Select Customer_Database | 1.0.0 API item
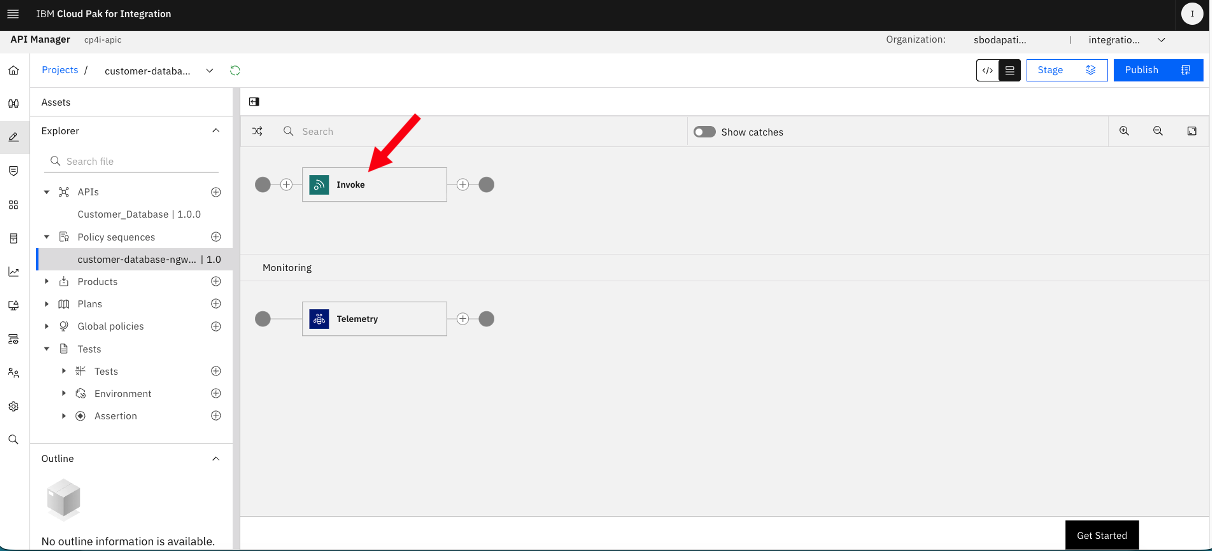1212x551 pixels. pos(139,214)
